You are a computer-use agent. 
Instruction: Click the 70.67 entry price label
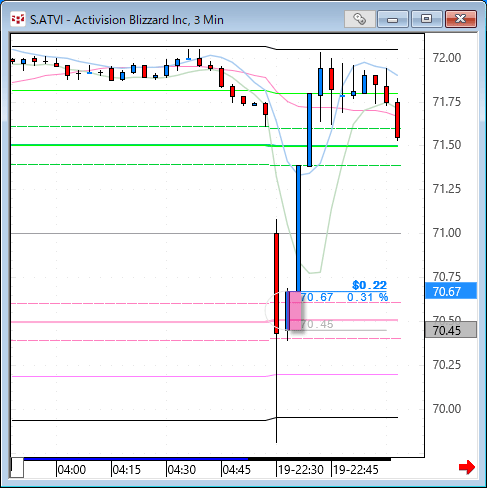pyautogui.click(x=317, y=297)
